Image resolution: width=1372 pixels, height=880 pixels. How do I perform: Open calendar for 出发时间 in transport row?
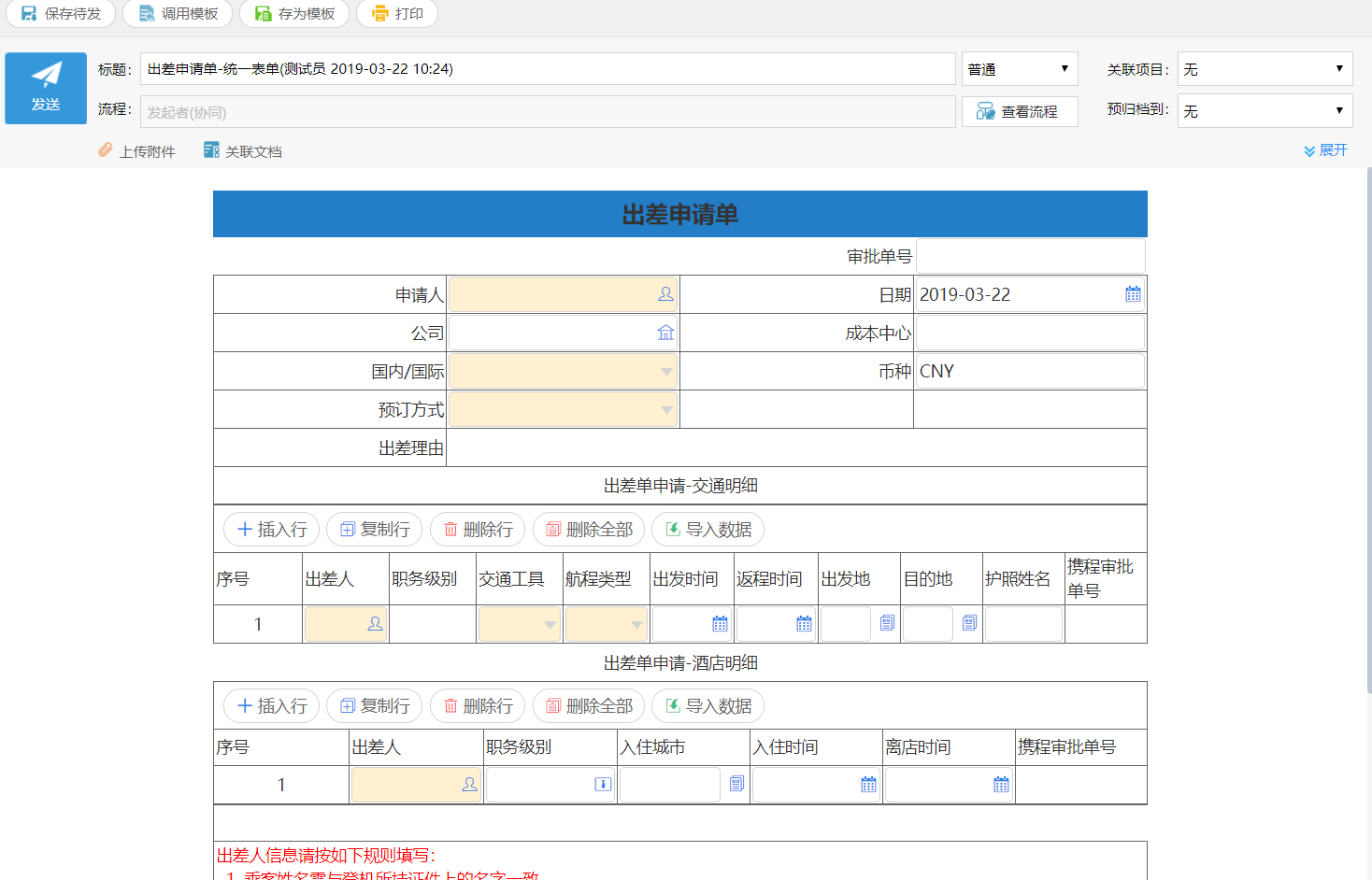[x=720, y=624]
